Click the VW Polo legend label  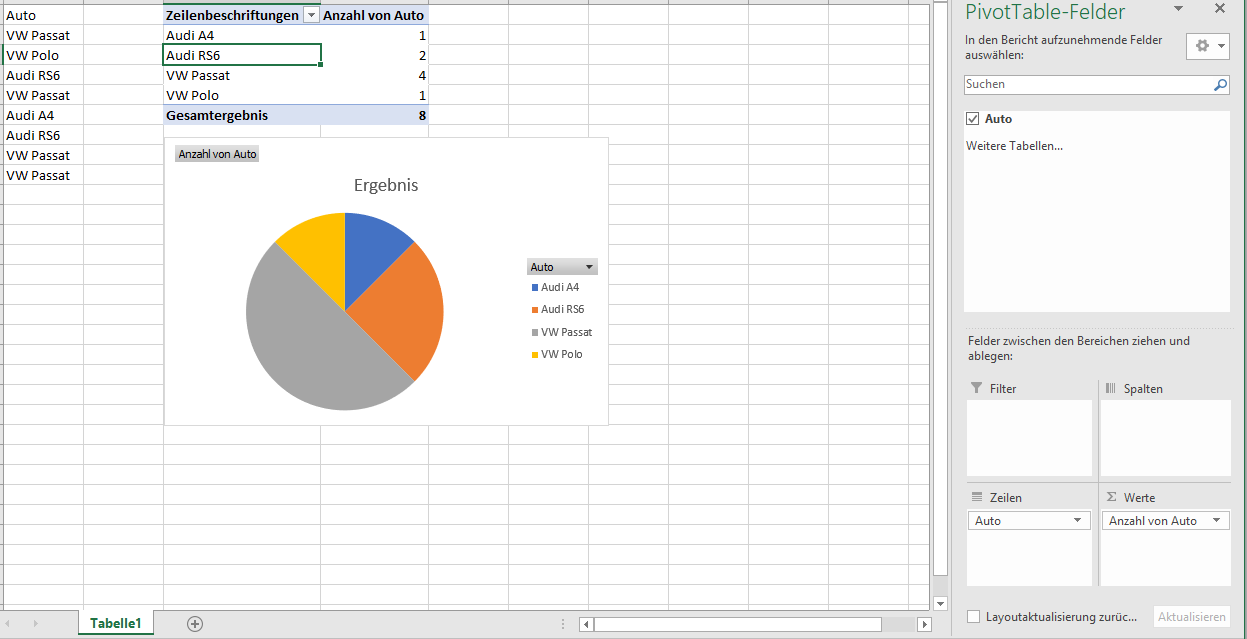[x=562, y=355]
